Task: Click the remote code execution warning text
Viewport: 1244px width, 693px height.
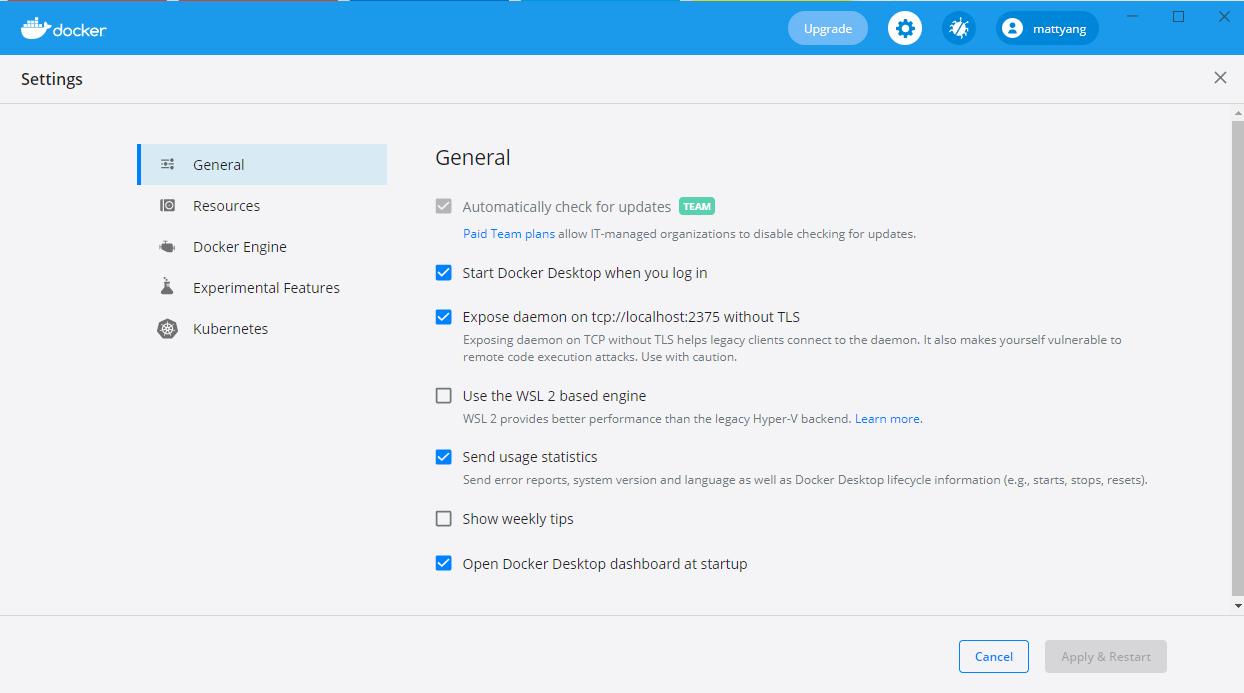Action: pyautogui.click(x=792, y=348)
